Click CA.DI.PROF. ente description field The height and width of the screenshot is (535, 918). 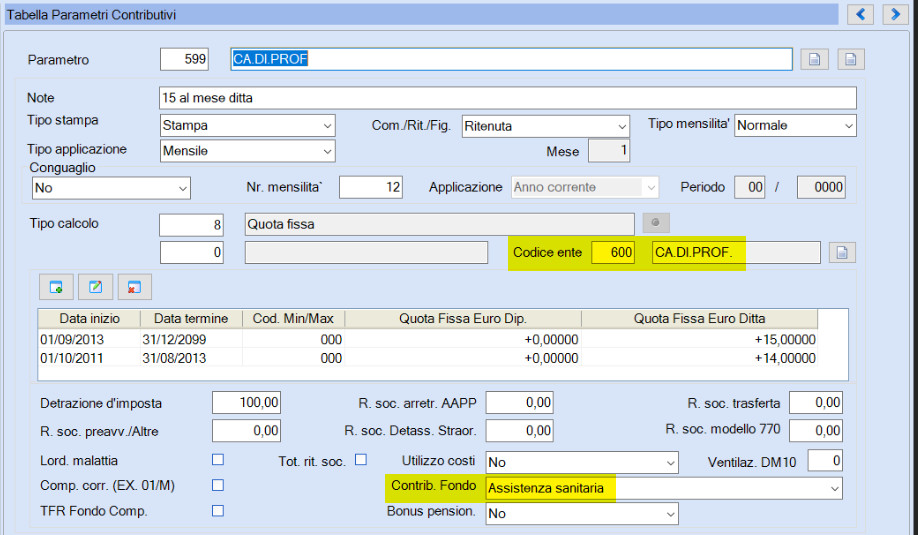point(736,252)
